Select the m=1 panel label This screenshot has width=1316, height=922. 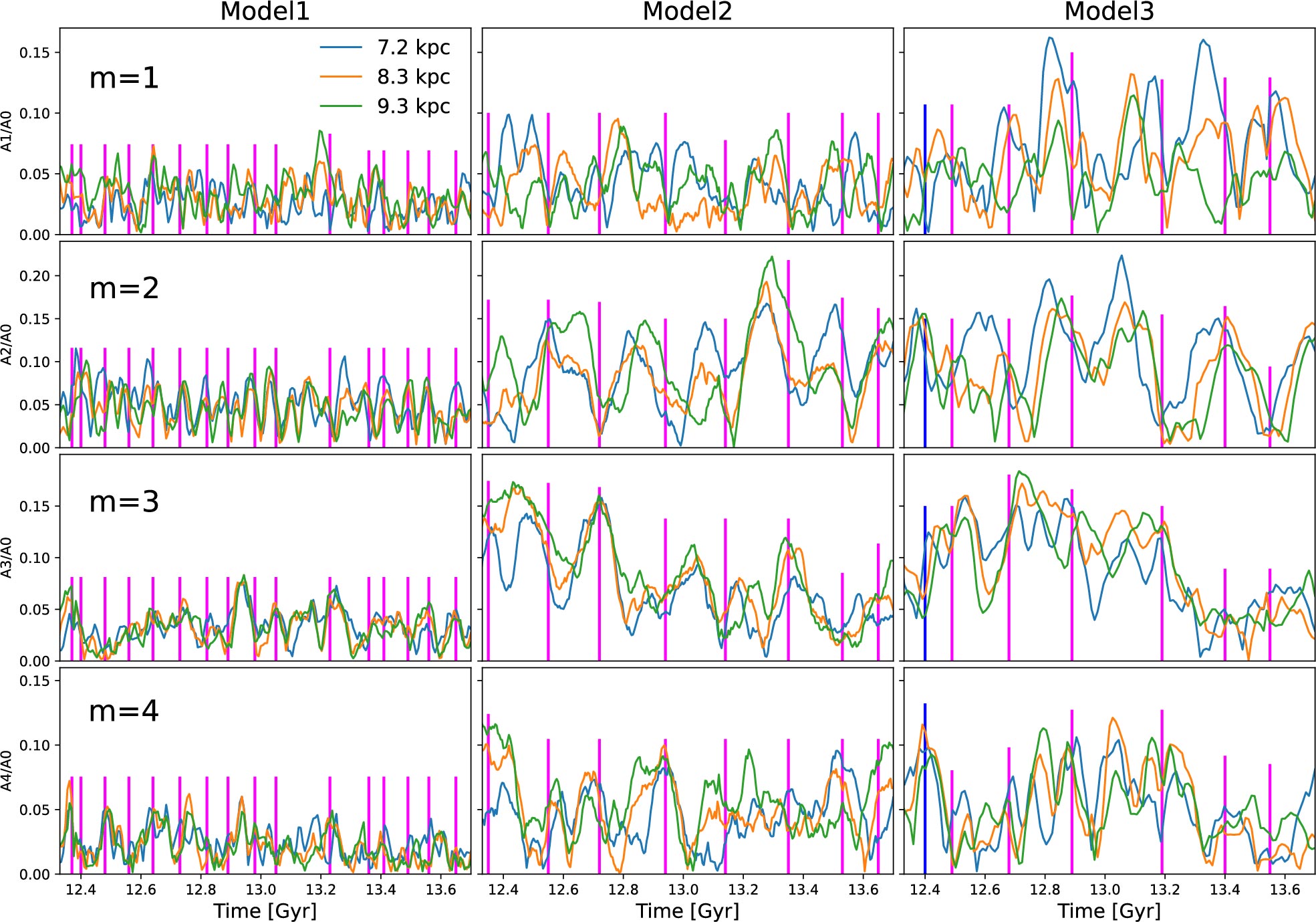124,78
